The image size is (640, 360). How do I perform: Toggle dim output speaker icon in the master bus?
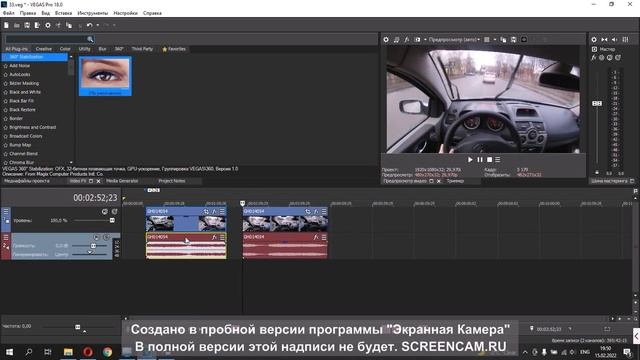tap(615, 40)
